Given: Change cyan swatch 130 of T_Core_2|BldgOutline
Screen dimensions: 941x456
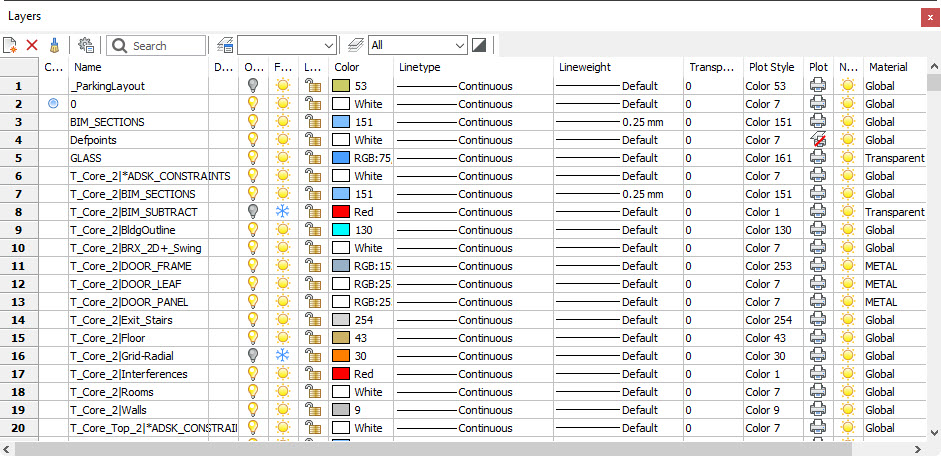Looking at the screenshot, I should coord(340,230).
